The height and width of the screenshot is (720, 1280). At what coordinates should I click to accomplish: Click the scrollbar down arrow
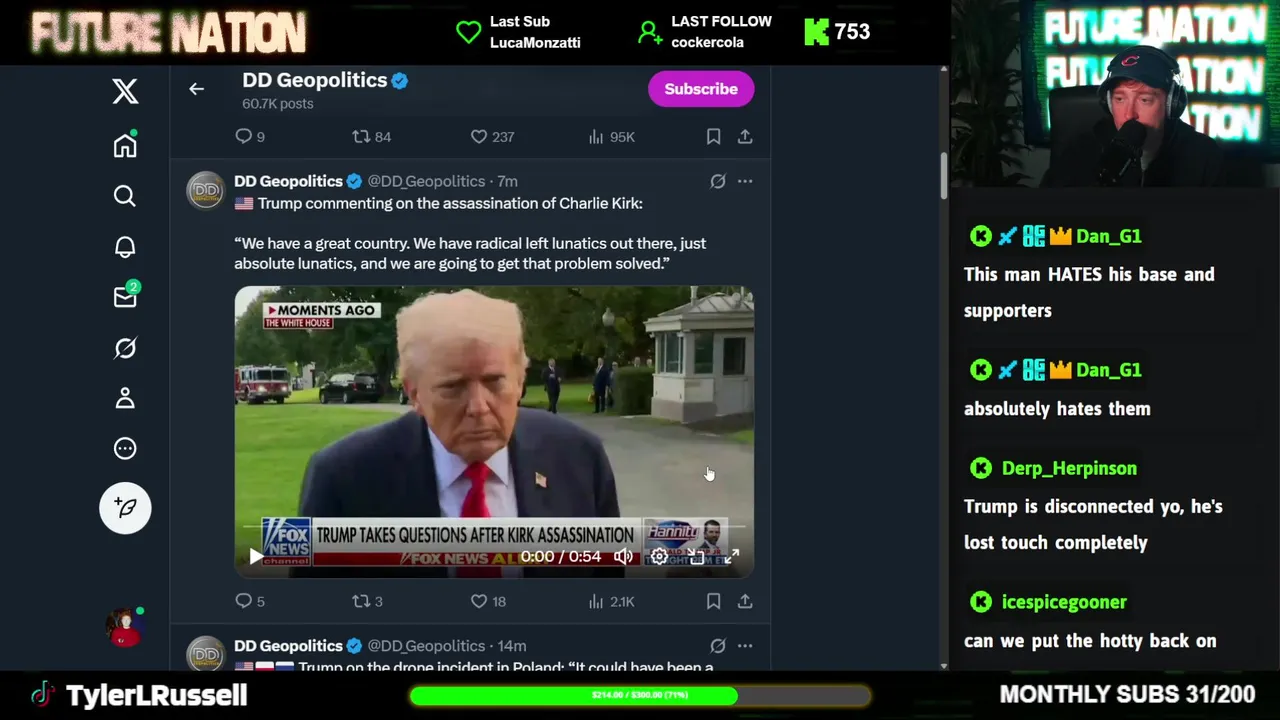coord(943,665)
